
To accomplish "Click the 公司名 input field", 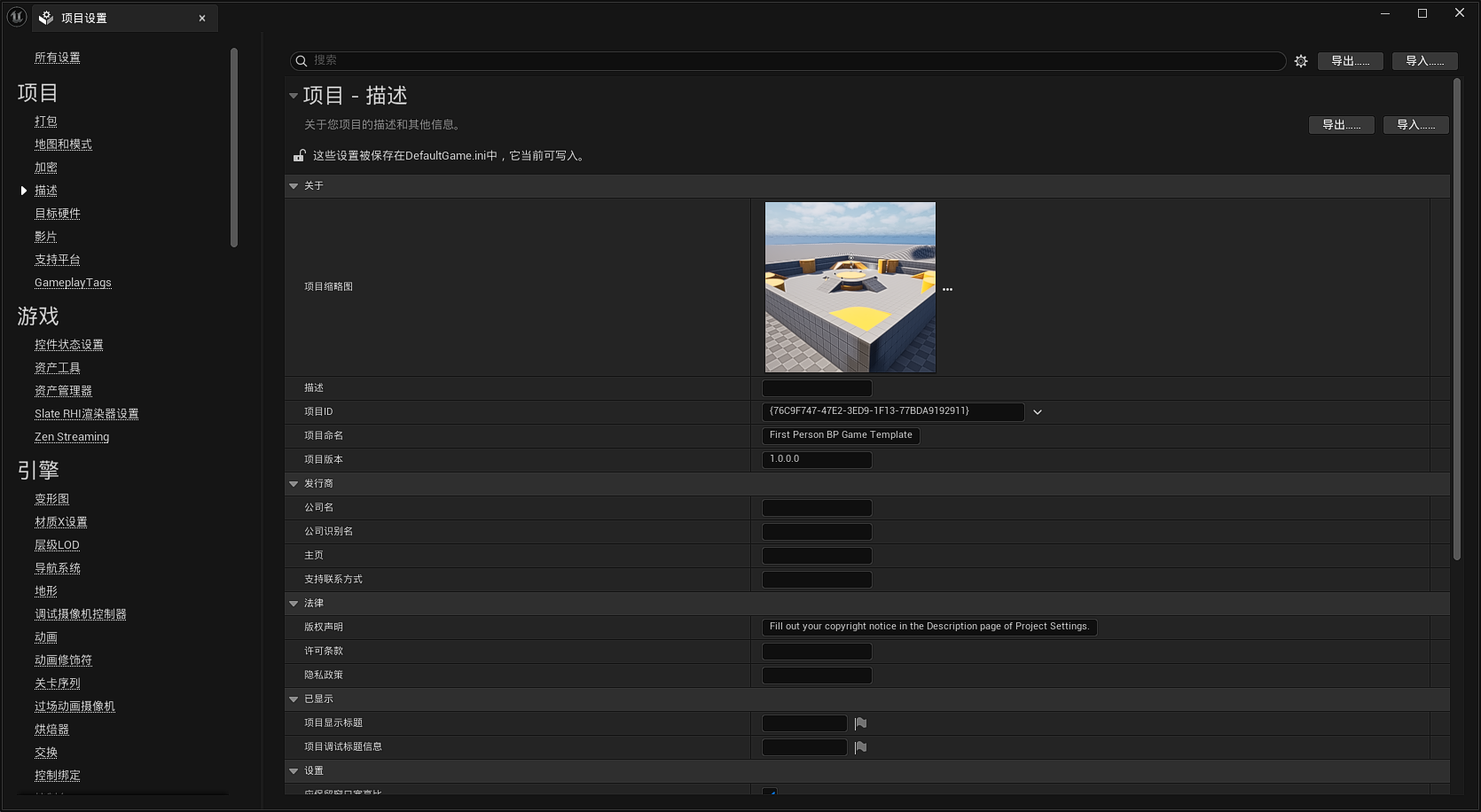I will tap(817, 508).
